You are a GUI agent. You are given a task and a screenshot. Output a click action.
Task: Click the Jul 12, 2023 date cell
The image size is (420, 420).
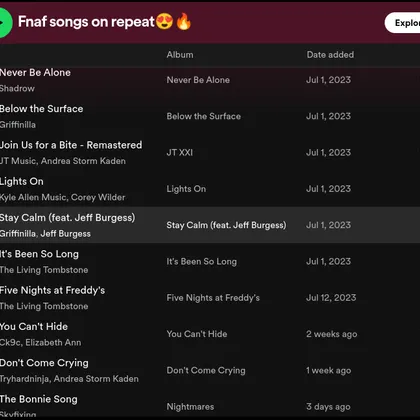[x=331, y=298]
